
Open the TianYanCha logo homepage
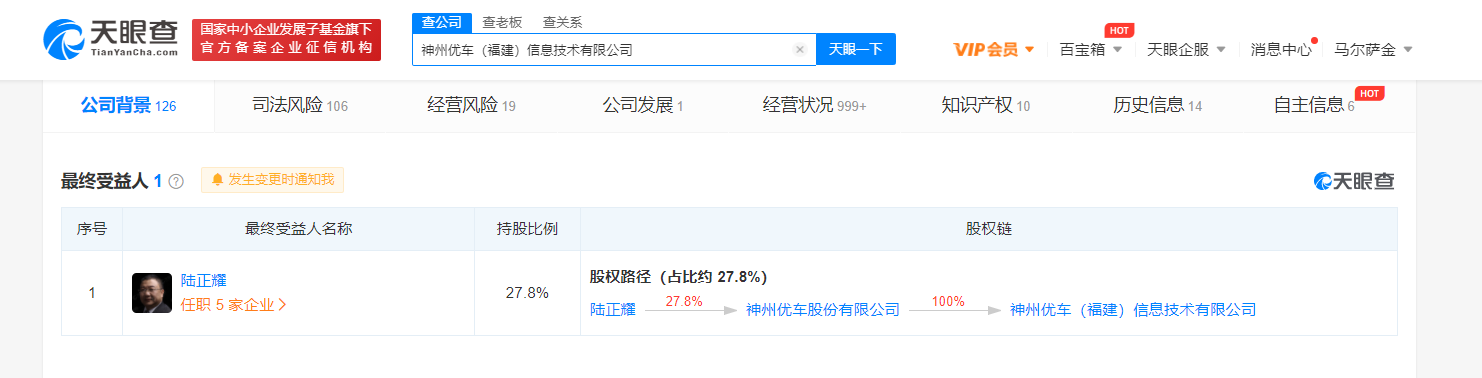[x=112, y=39]
